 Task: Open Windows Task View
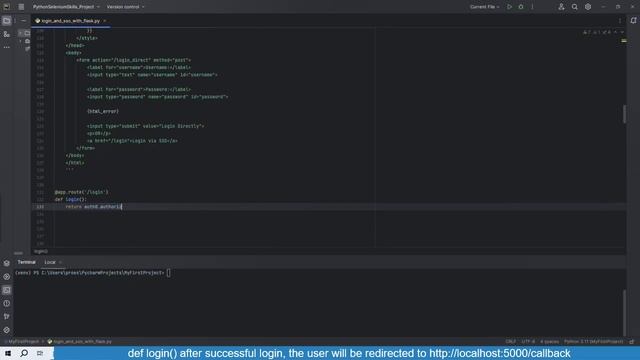click(40, 353)
